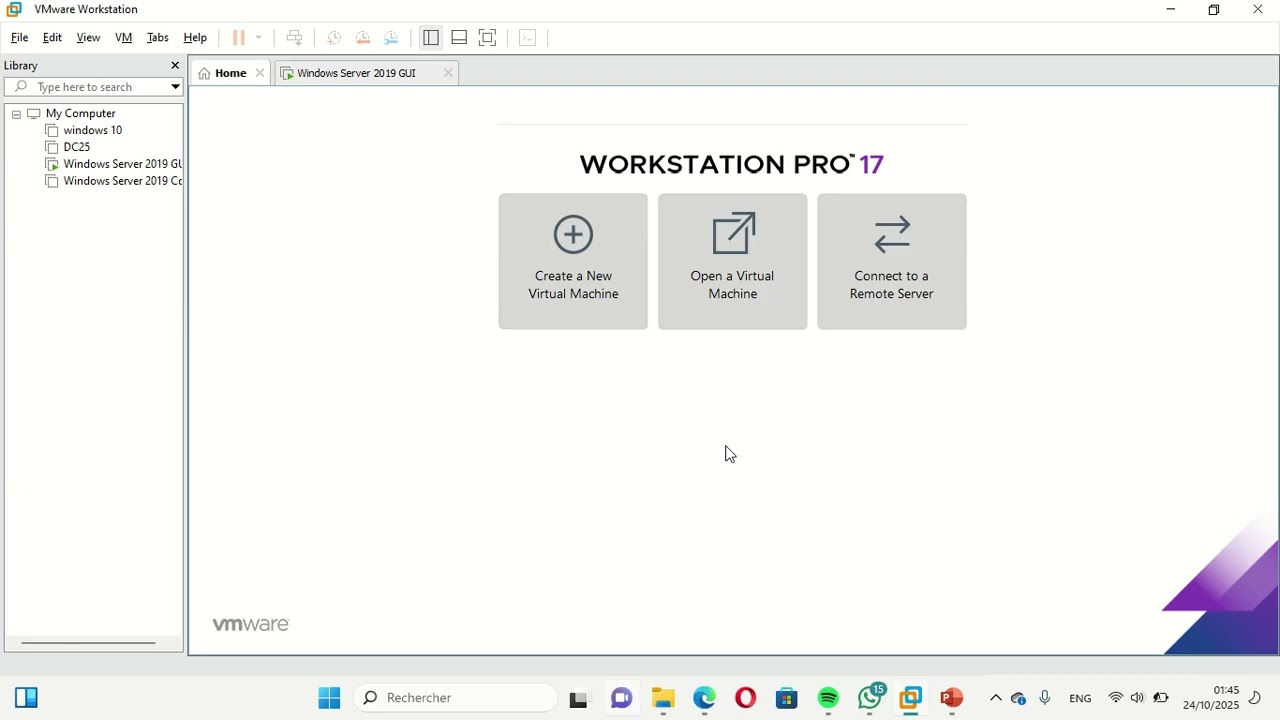Click the Revert to Snapshot toolbar icon
1280x720 pixels.
pos(363,38)
